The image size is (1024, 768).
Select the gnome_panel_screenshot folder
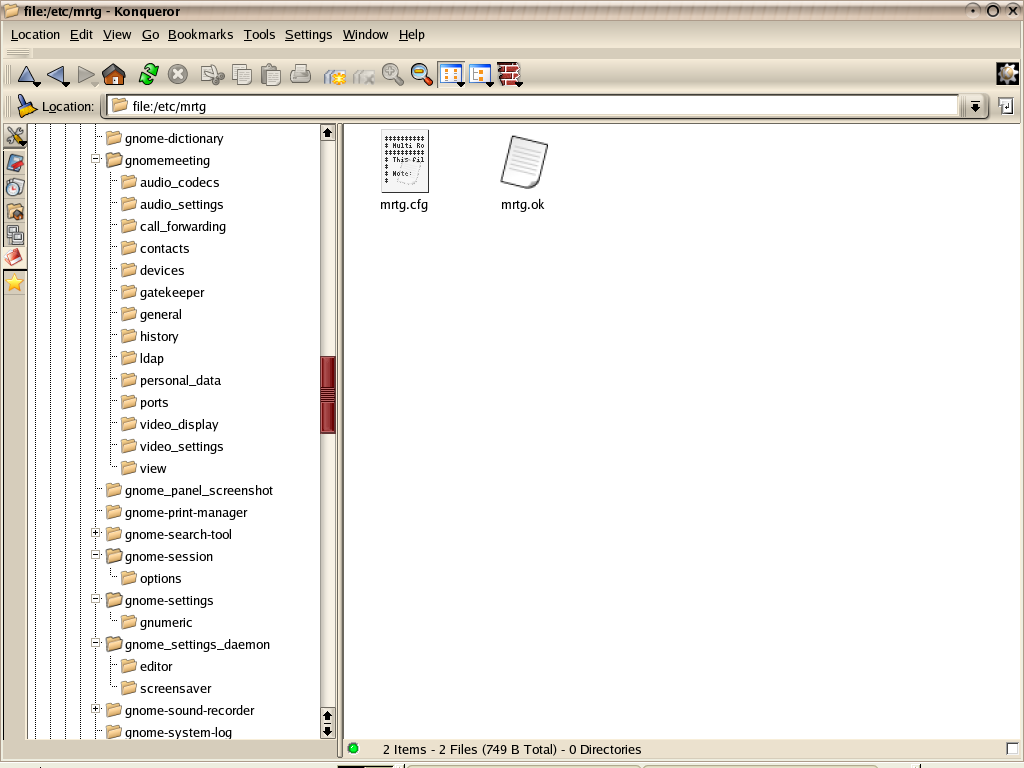(191, 490)
